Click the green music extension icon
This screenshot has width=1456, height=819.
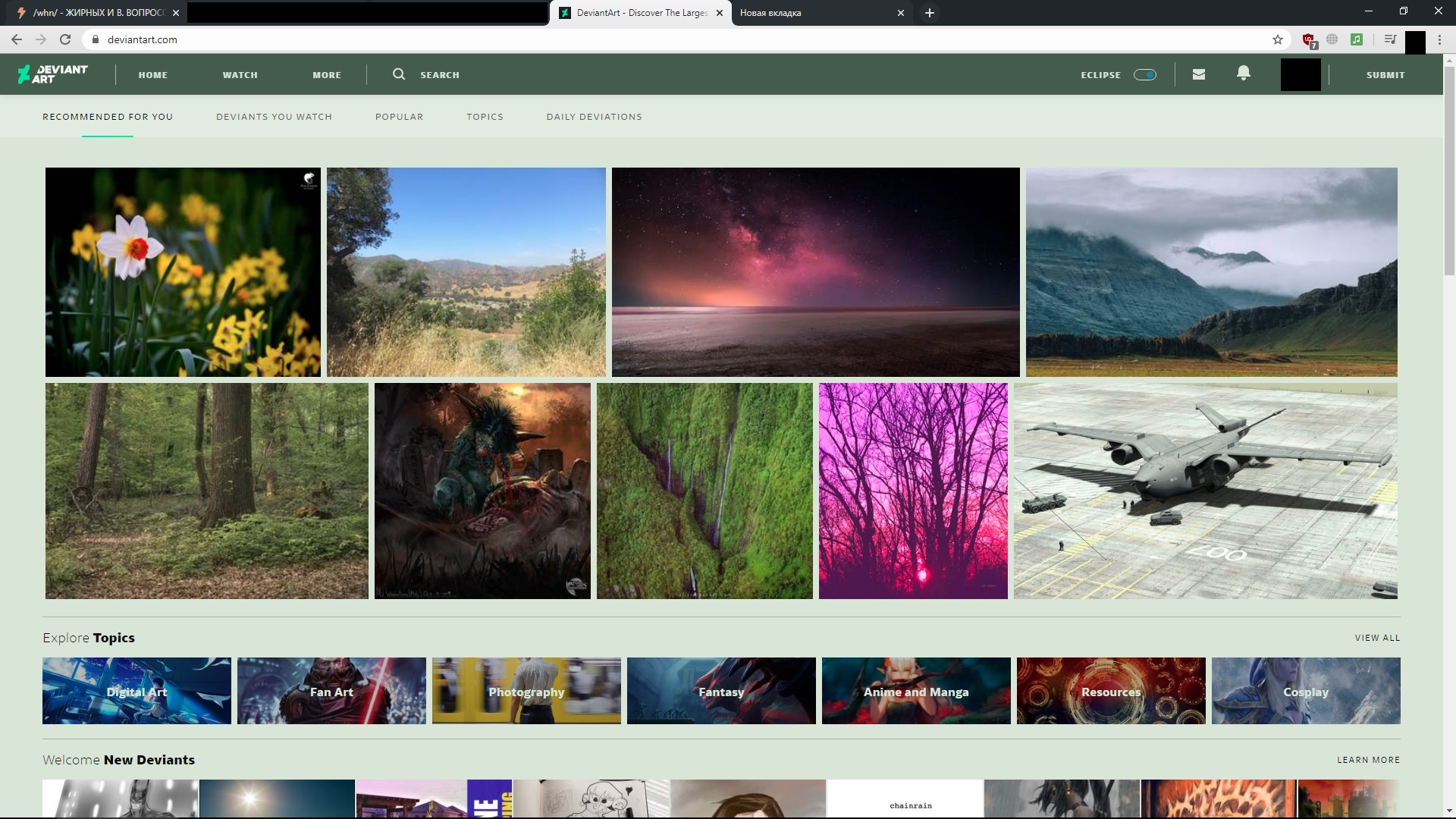[x=1357, y=39]
